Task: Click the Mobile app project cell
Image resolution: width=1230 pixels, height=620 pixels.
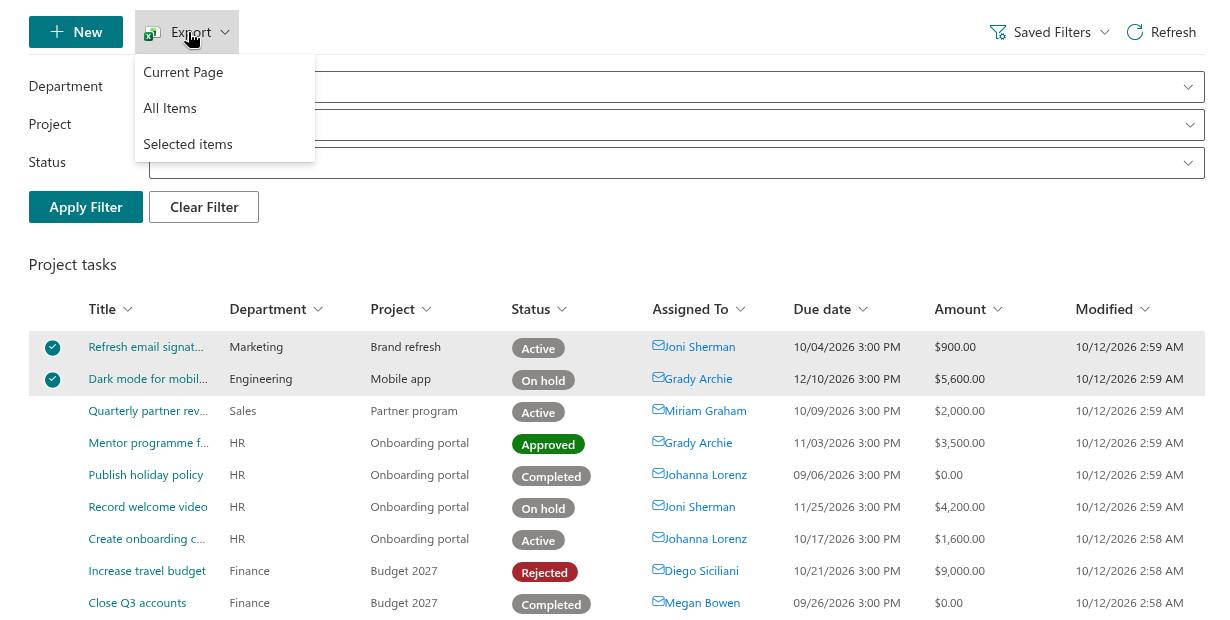Action: 402,379
